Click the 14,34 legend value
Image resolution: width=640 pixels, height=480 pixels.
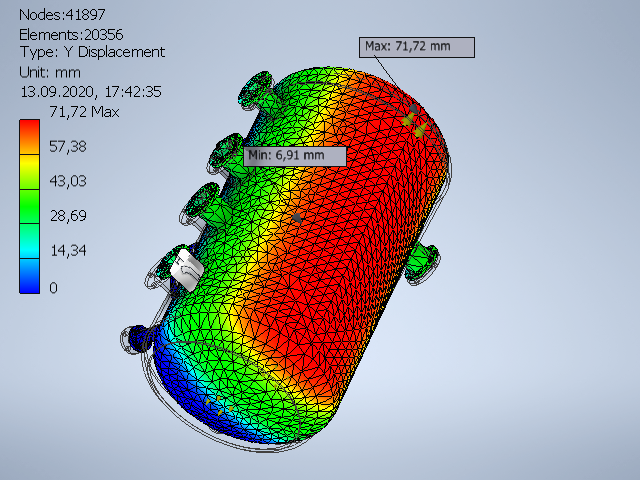(x=68, y=250)
